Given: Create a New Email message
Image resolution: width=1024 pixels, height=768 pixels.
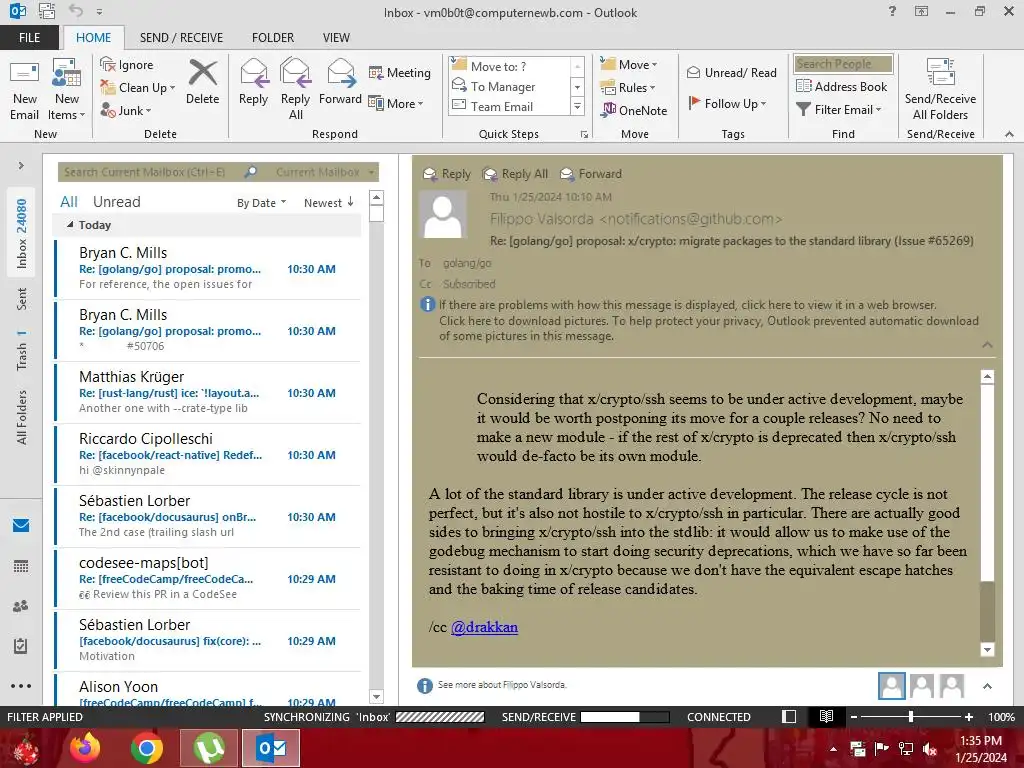Looking at the screenshot, I should pyautogui.click(x=24, y=89).
